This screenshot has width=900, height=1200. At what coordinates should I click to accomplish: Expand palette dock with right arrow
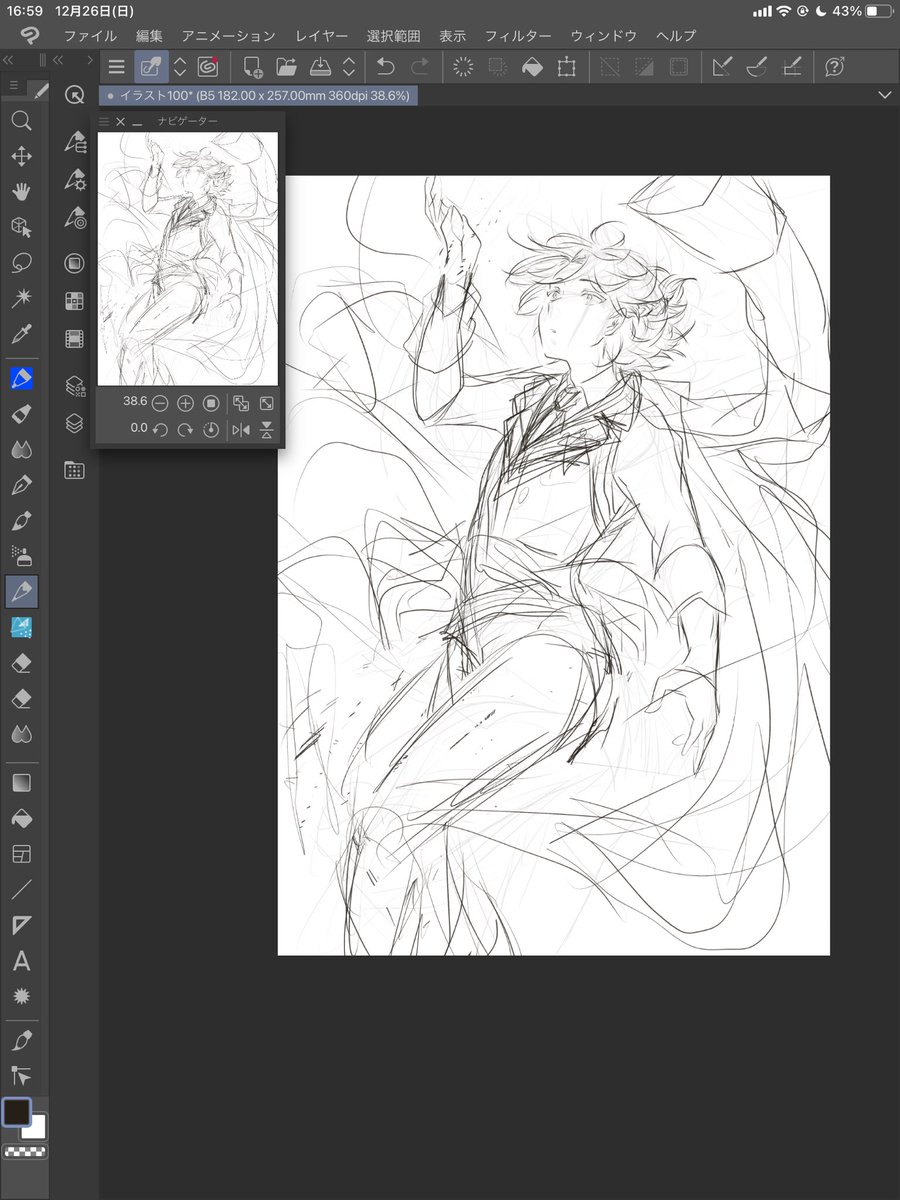90,61
